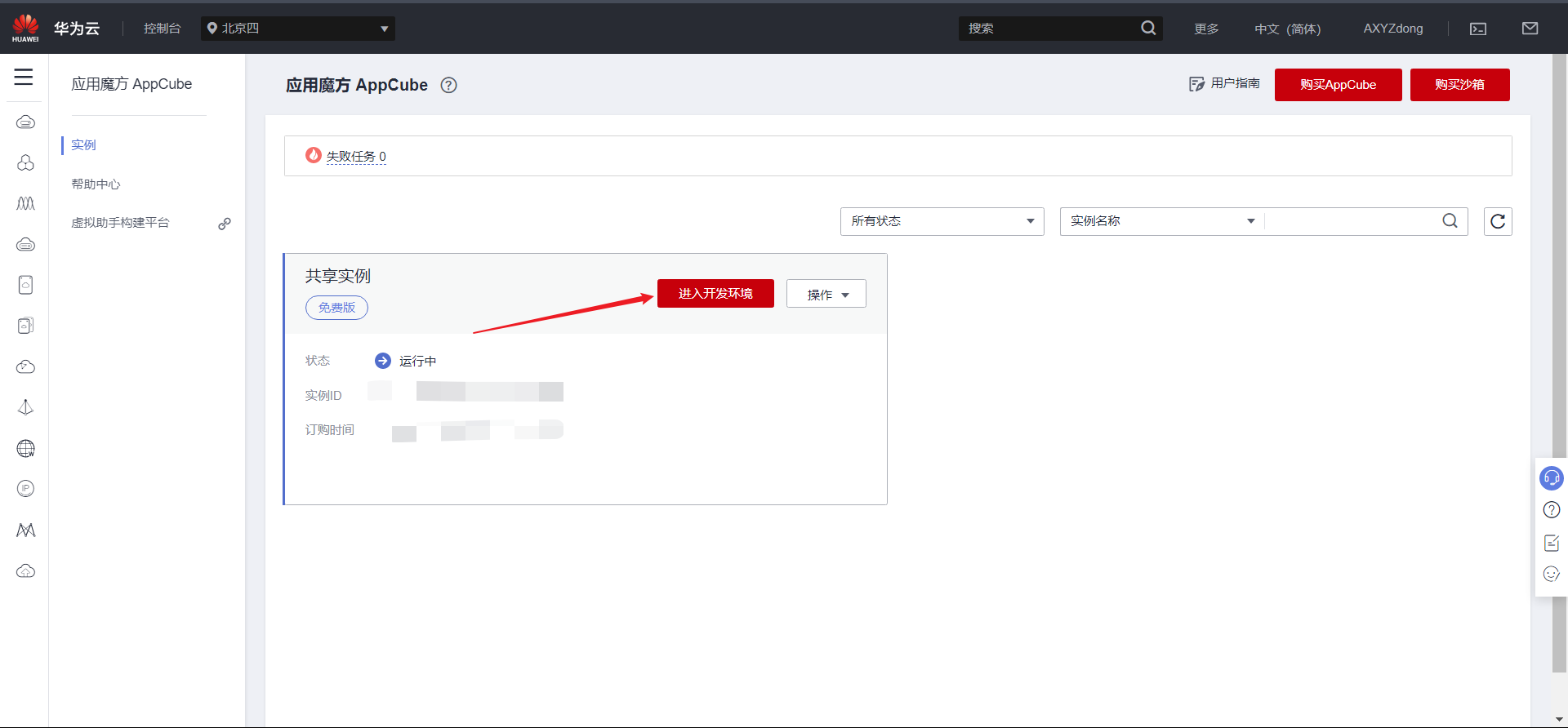Open the 用户指南 link
Viewport: 1568px width, 728px height.
point(1224,83)
